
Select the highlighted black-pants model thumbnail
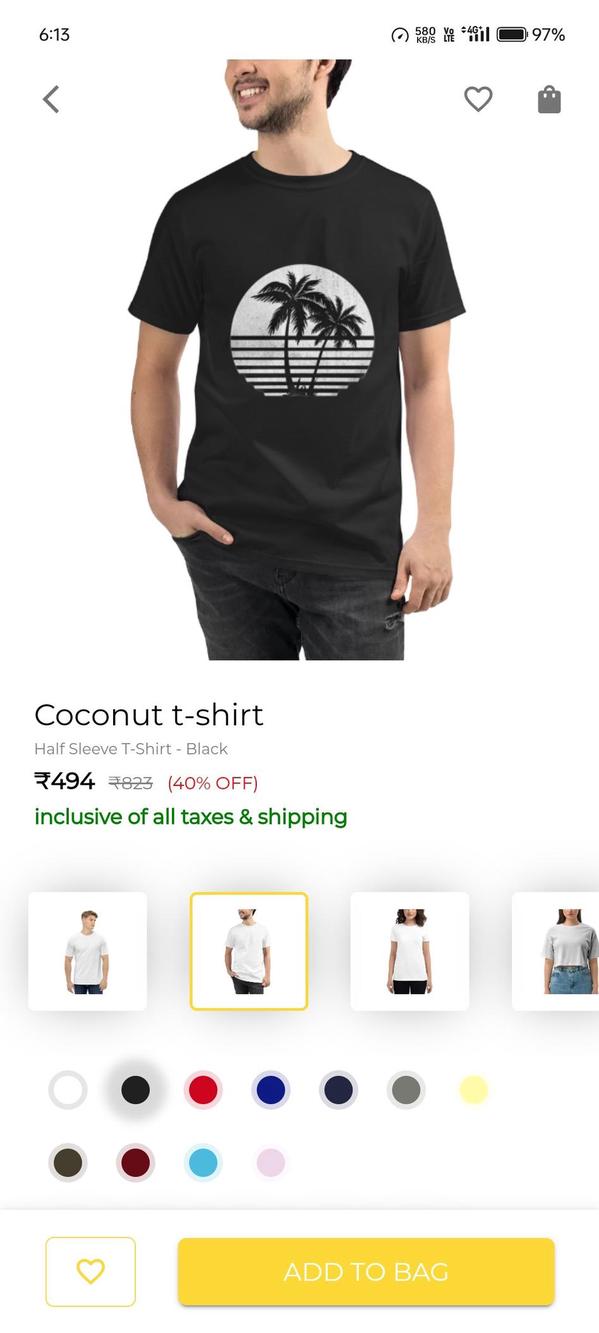(x=249, y=951)
